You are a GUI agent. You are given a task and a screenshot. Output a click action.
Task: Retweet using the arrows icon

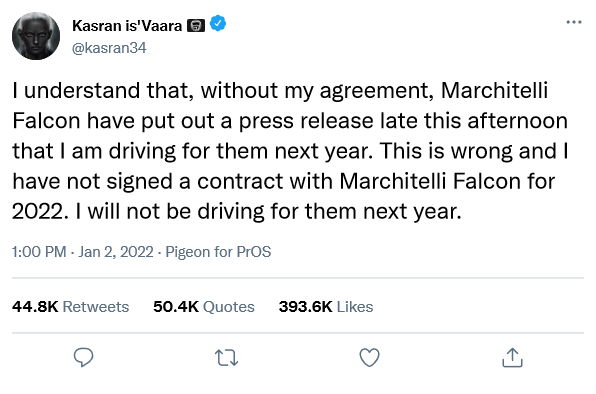227,358
